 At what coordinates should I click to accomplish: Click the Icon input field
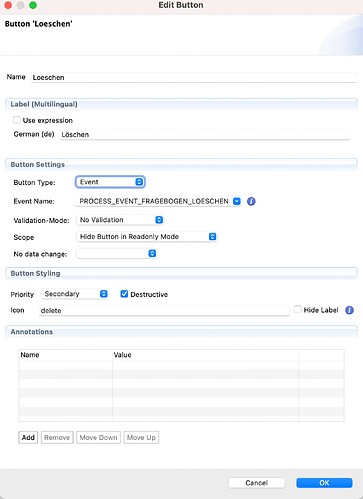coord(164,310)
